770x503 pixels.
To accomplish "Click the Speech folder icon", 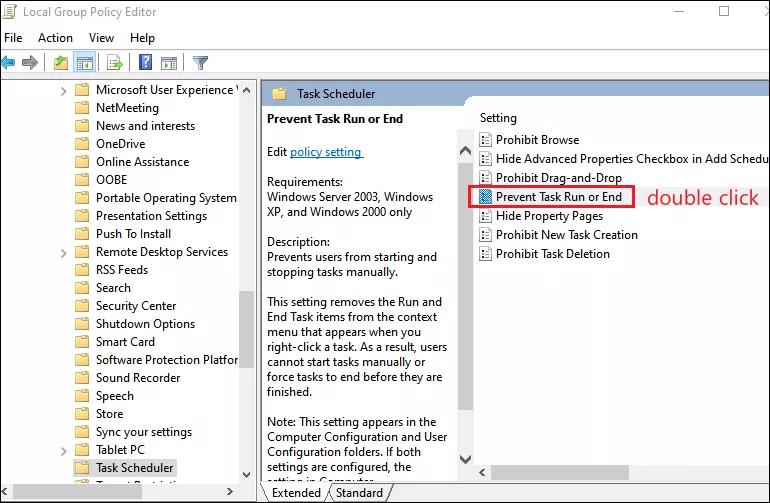I will [x=82, y=395].
